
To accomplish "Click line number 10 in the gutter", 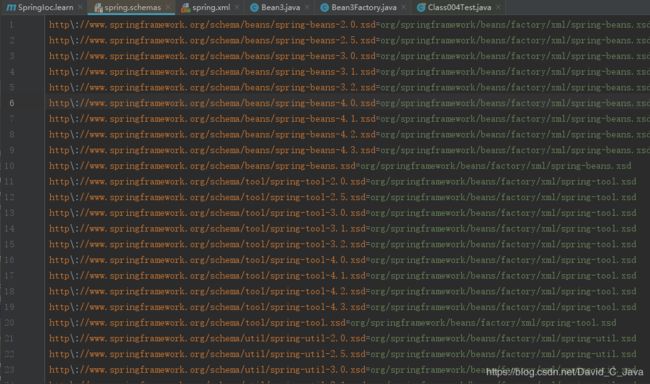I will (x=9, y=166).
